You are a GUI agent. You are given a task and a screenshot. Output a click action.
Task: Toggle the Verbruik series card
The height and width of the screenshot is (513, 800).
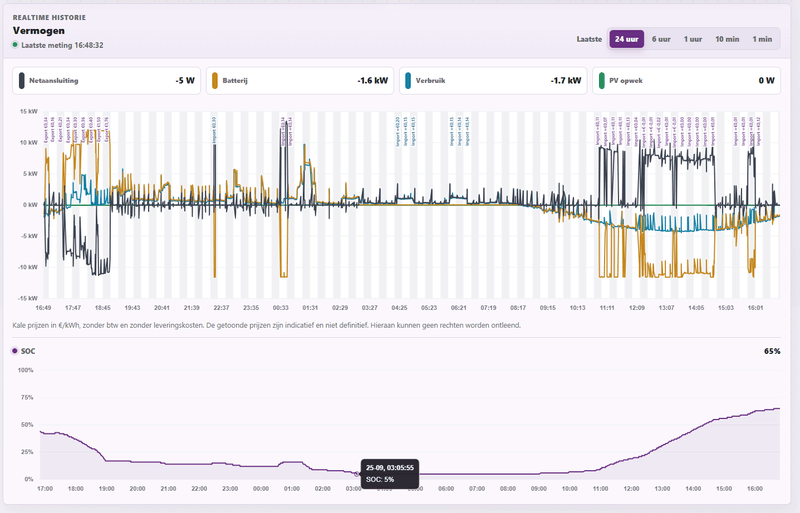coord(493,81)
